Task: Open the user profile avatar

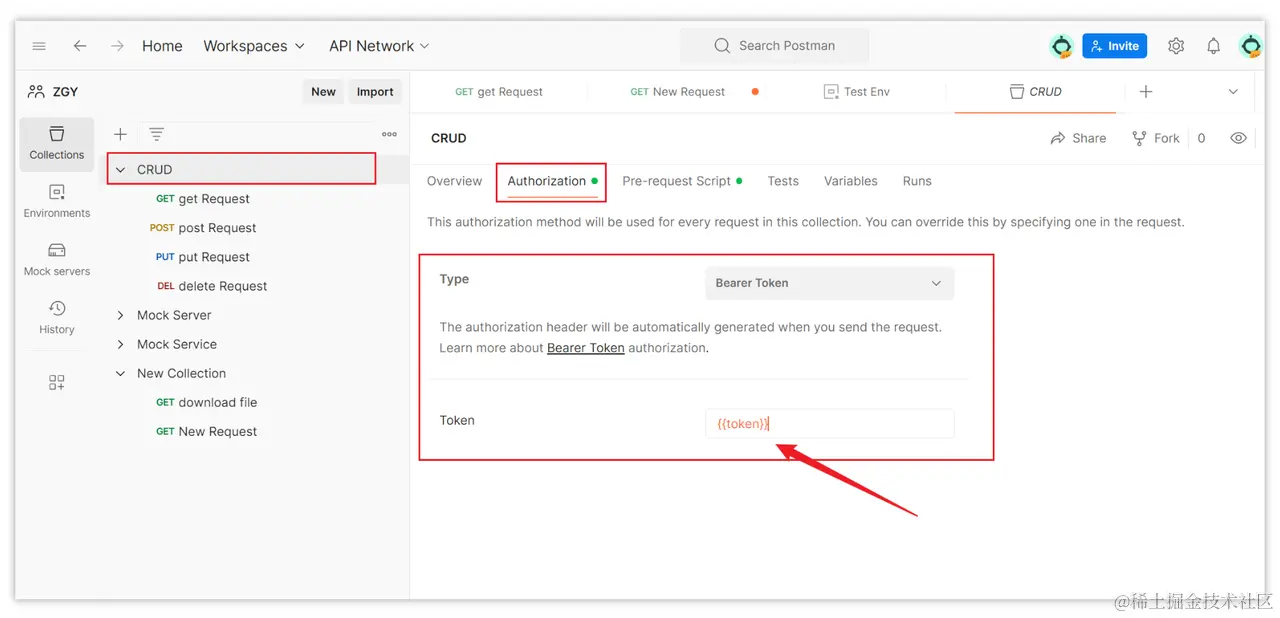Action: pos(1250,46)
